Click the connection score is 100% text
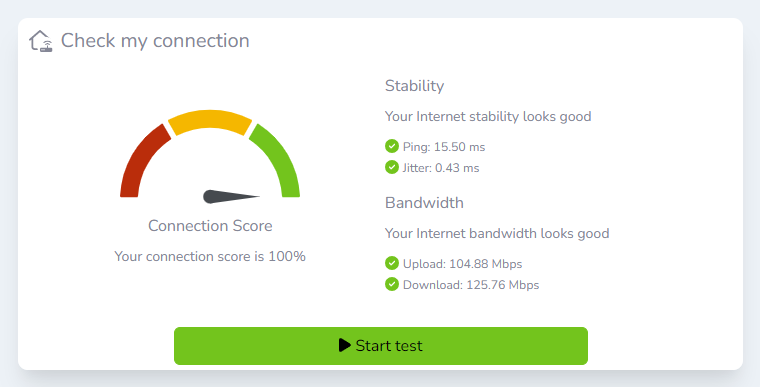This screenshot has height=387, width=760. pos(210,257)
